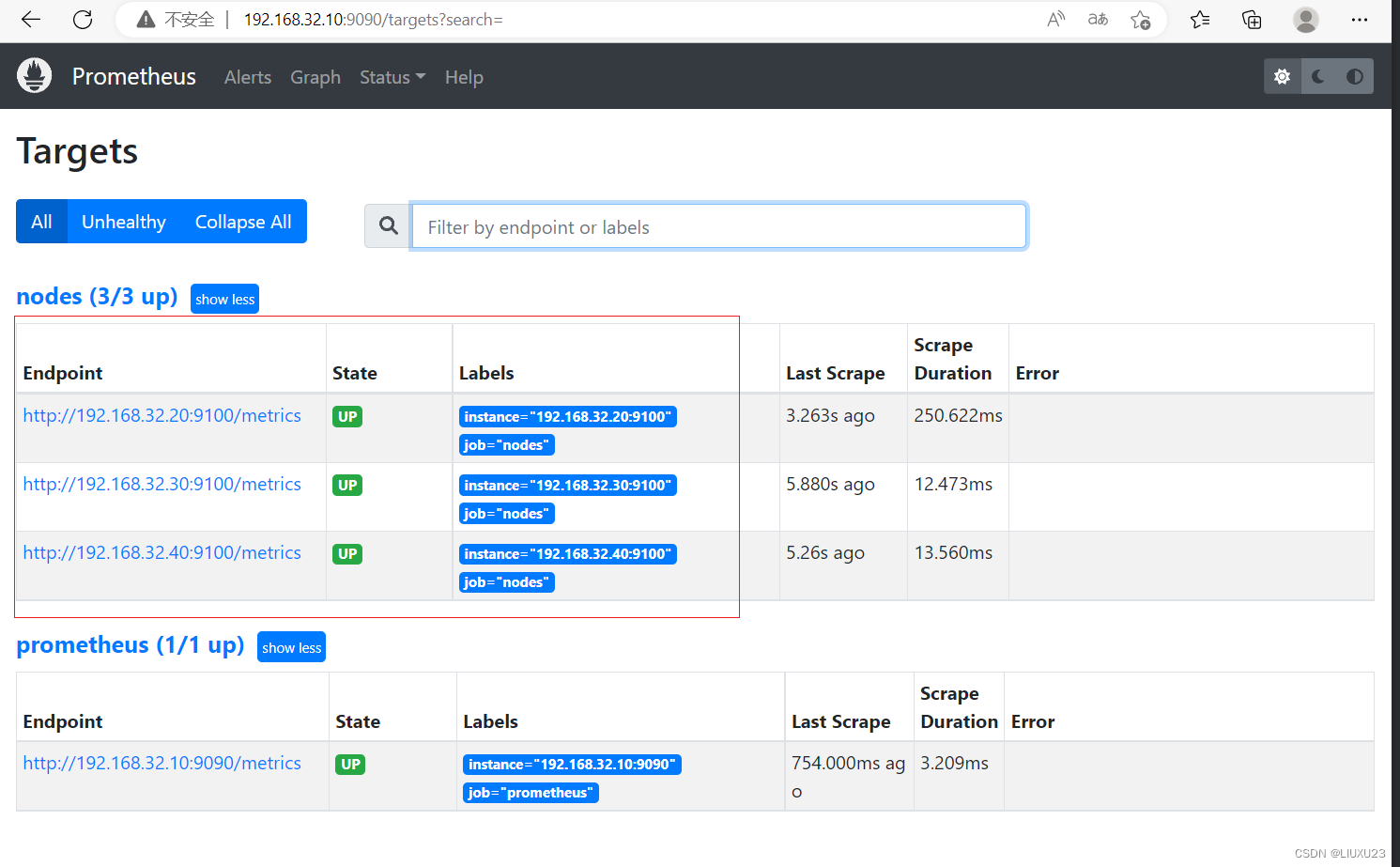The height and width of the screenshot is (867, 1400).
Task: Open the 192.168.32.20:9100 metrics endpoint link
Action: [x=162, y=415]
